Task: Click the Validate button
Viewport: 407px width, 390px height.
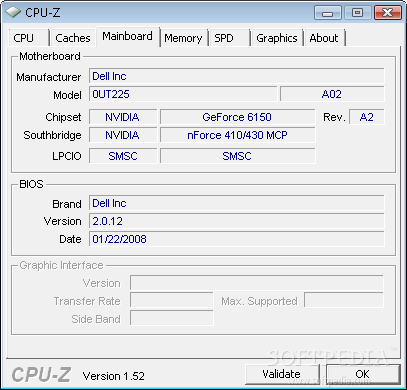Action: [282, 374]
